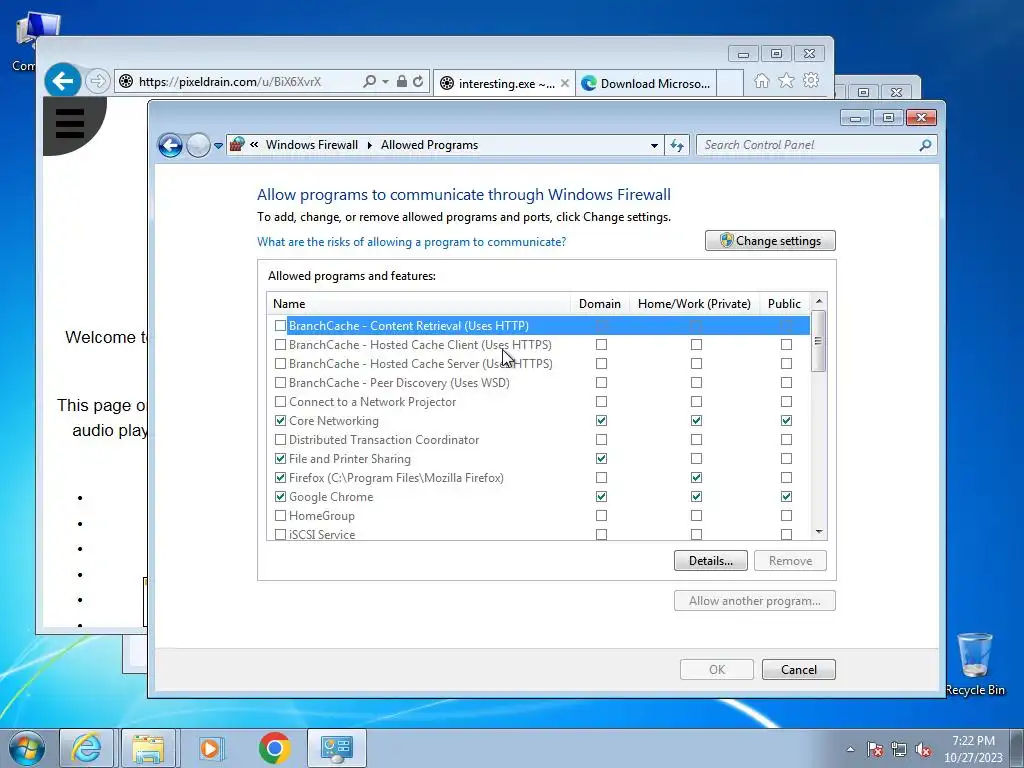
Task: Open pixeldrain hamburger menu
Action: point(70,123)
